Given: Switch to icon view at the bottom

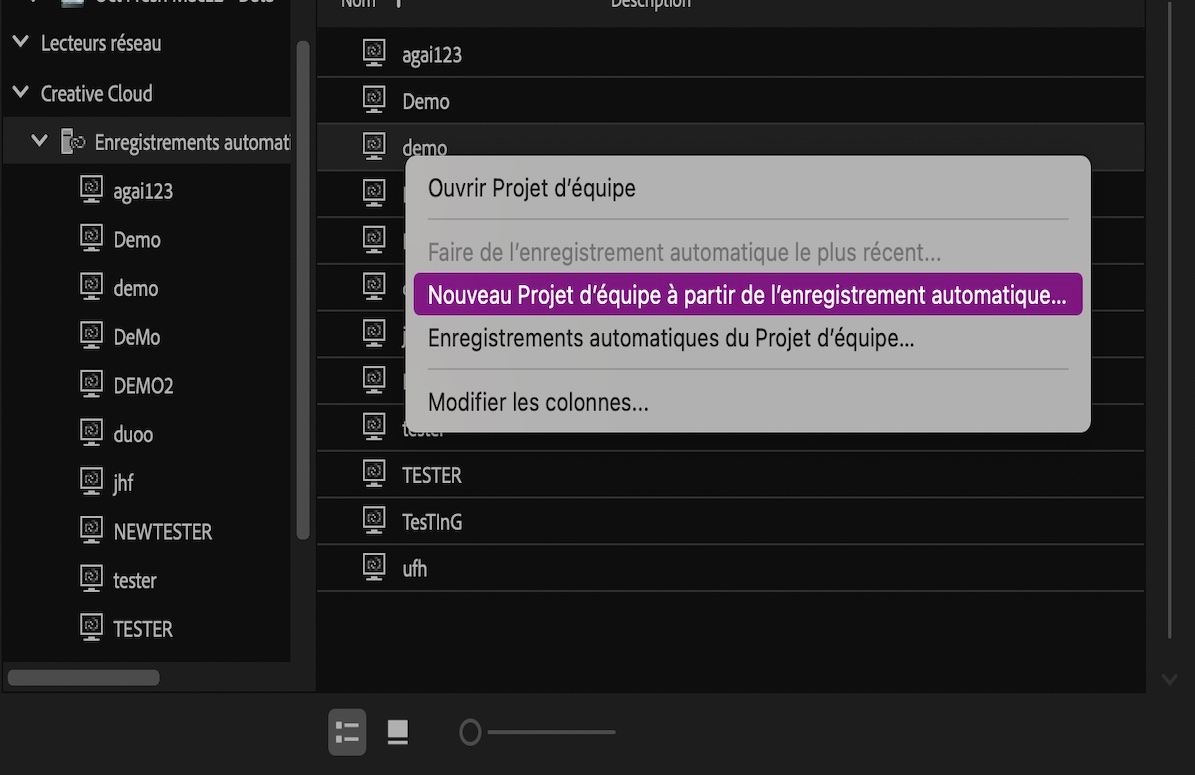Looking at the screenshot, I should click(x=396, y=732).
